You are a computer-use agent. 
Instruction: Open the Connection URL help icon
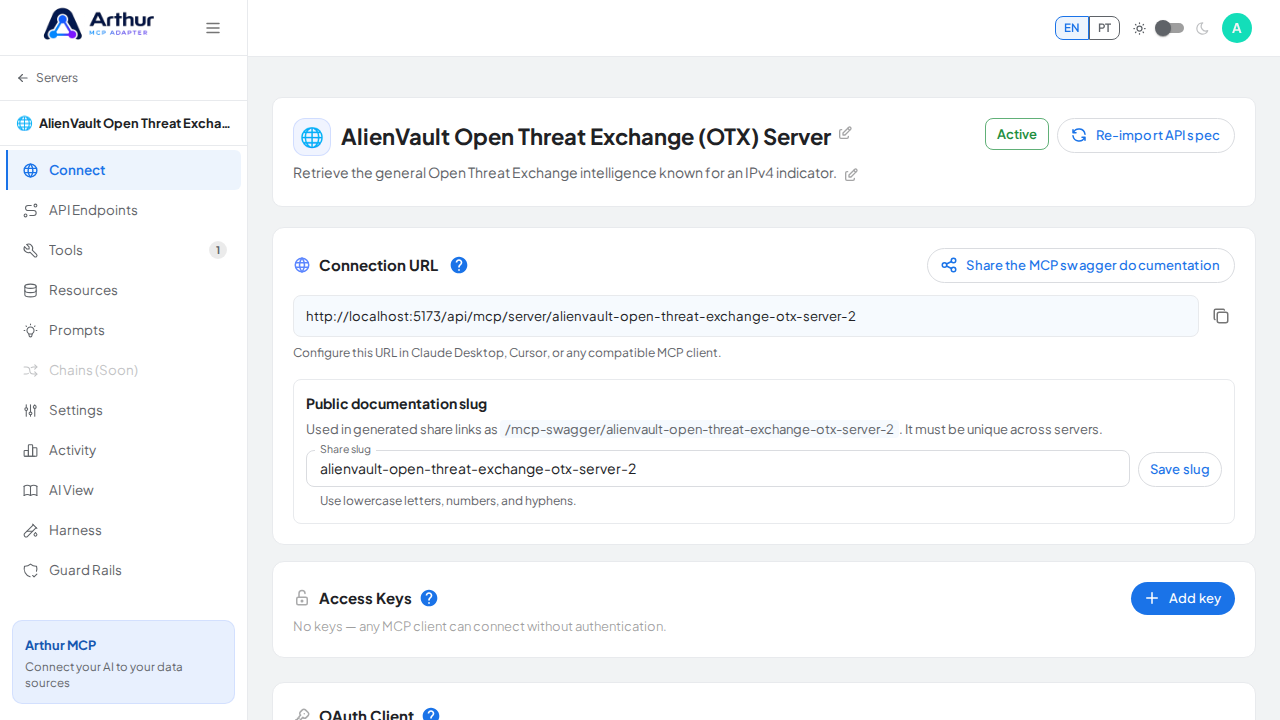pos(459,265)
